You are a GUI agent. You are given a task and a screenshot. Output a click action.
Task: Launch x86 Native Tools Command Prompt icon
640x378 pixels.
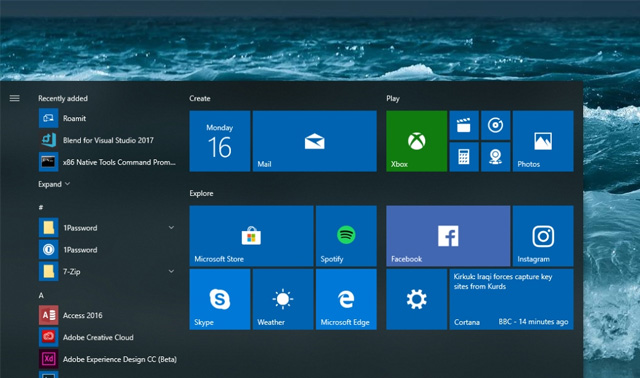[x=49, y=162]
